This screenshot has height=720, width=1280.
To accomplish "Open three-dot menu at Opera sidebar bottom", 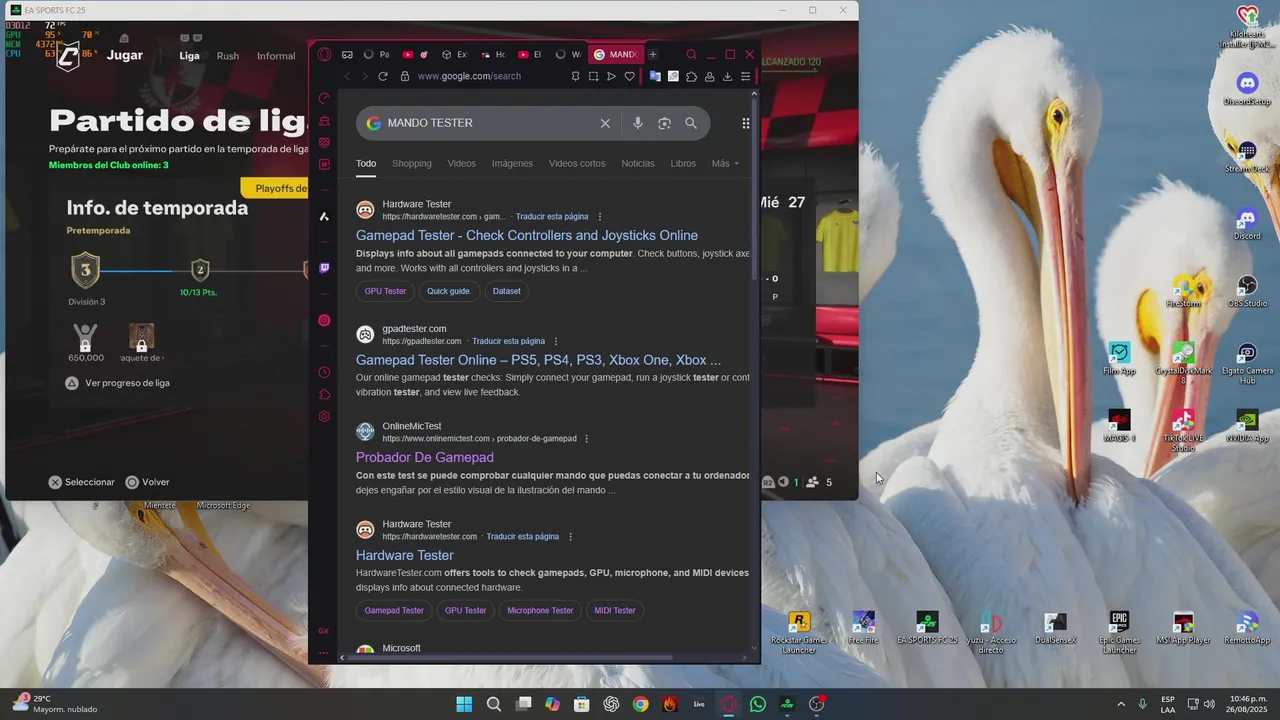I will [x=324, y=652].
